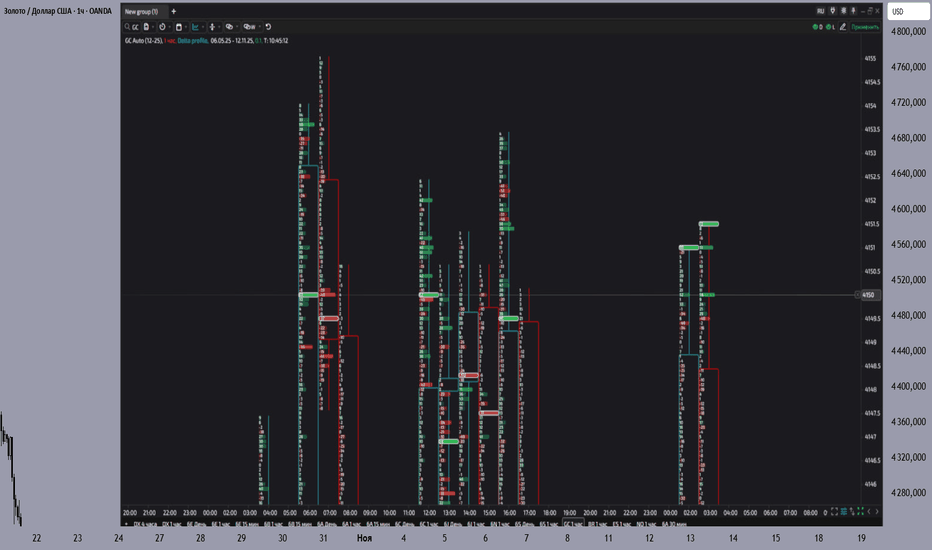Click the vertical scale tool icon
The height and width of the screenshot is (550, 932).
212,27
